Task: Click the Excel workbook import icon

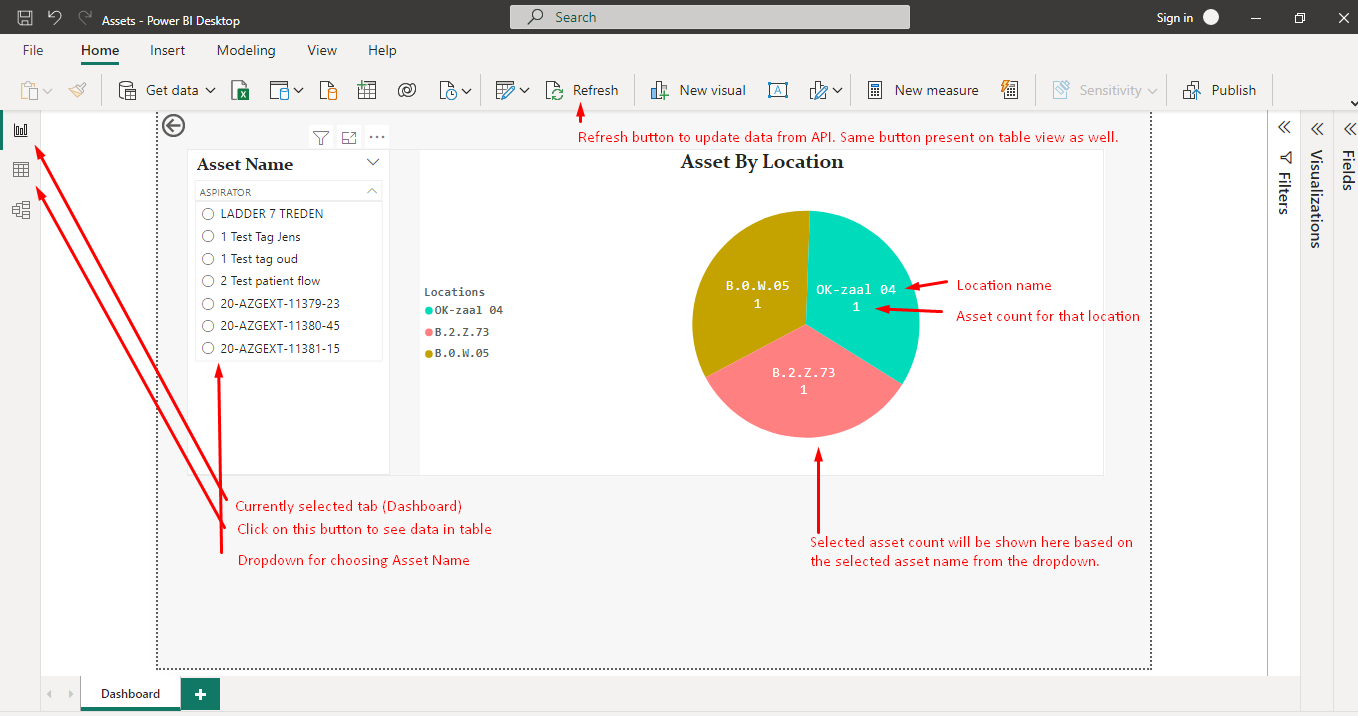Action: 240,91
